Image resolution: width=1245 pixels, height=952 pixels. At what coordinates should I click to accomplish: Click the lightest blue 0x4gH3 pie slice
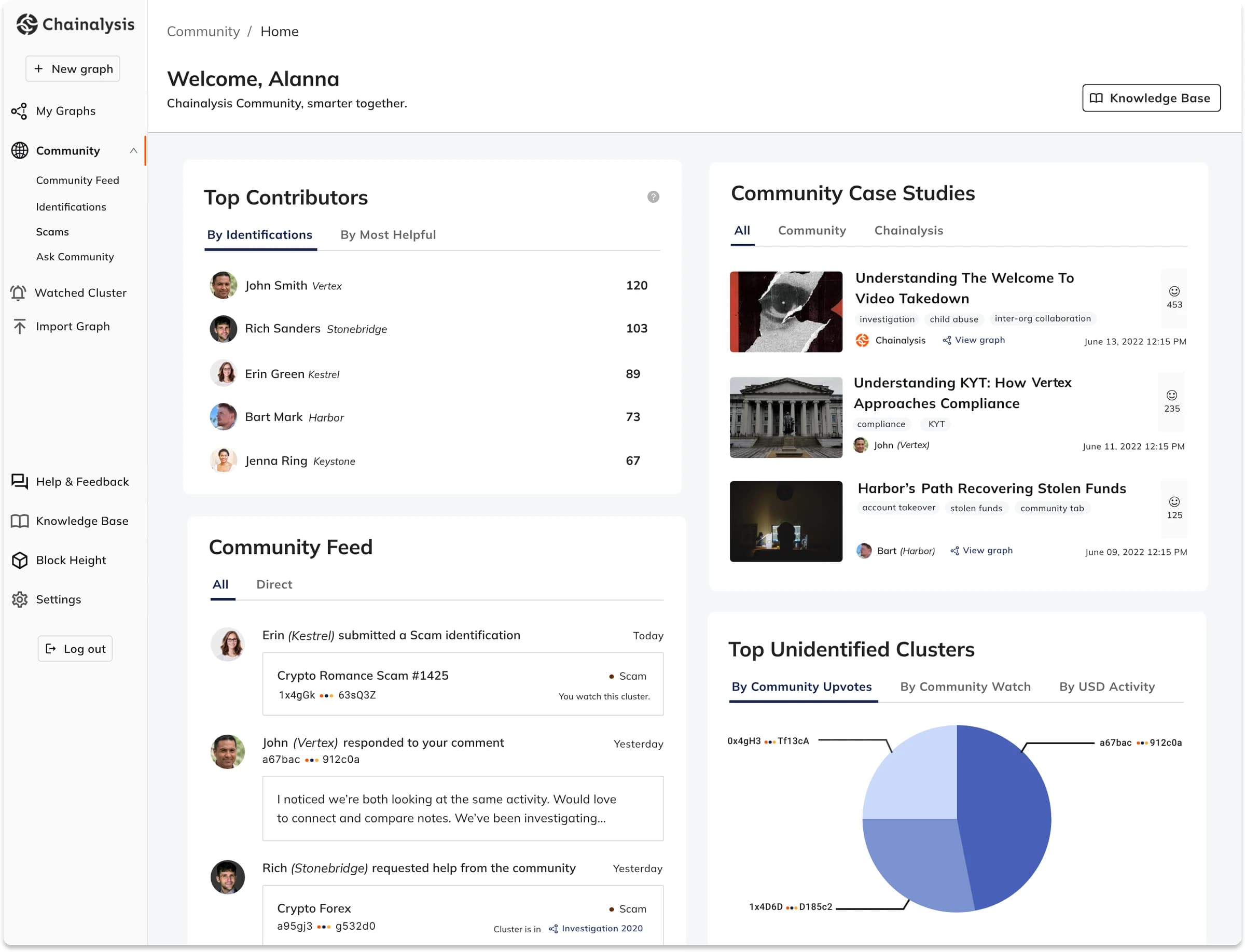pos(918,779)
